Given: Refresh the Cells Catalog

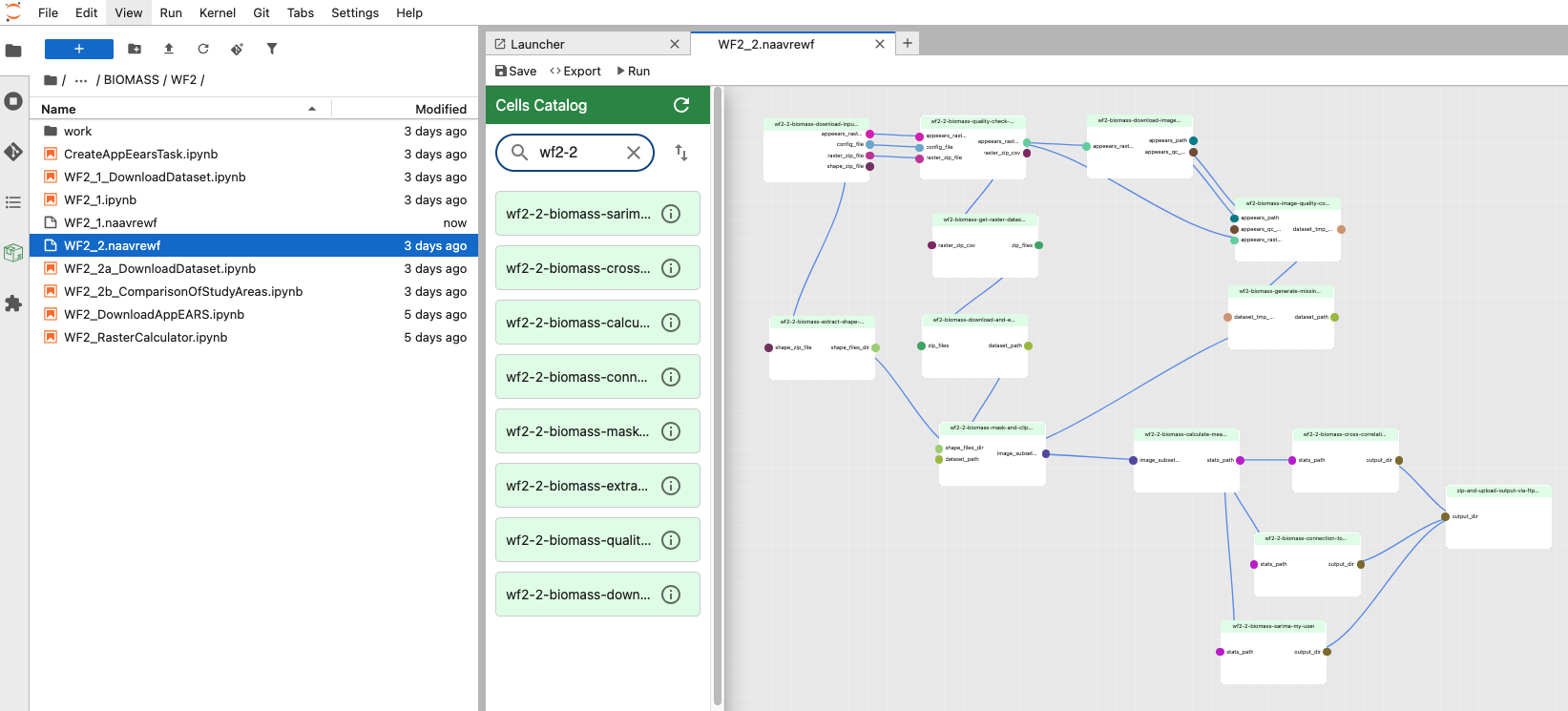Looking at the screenshot, I should pyautogui.click(x=681, y=105).
